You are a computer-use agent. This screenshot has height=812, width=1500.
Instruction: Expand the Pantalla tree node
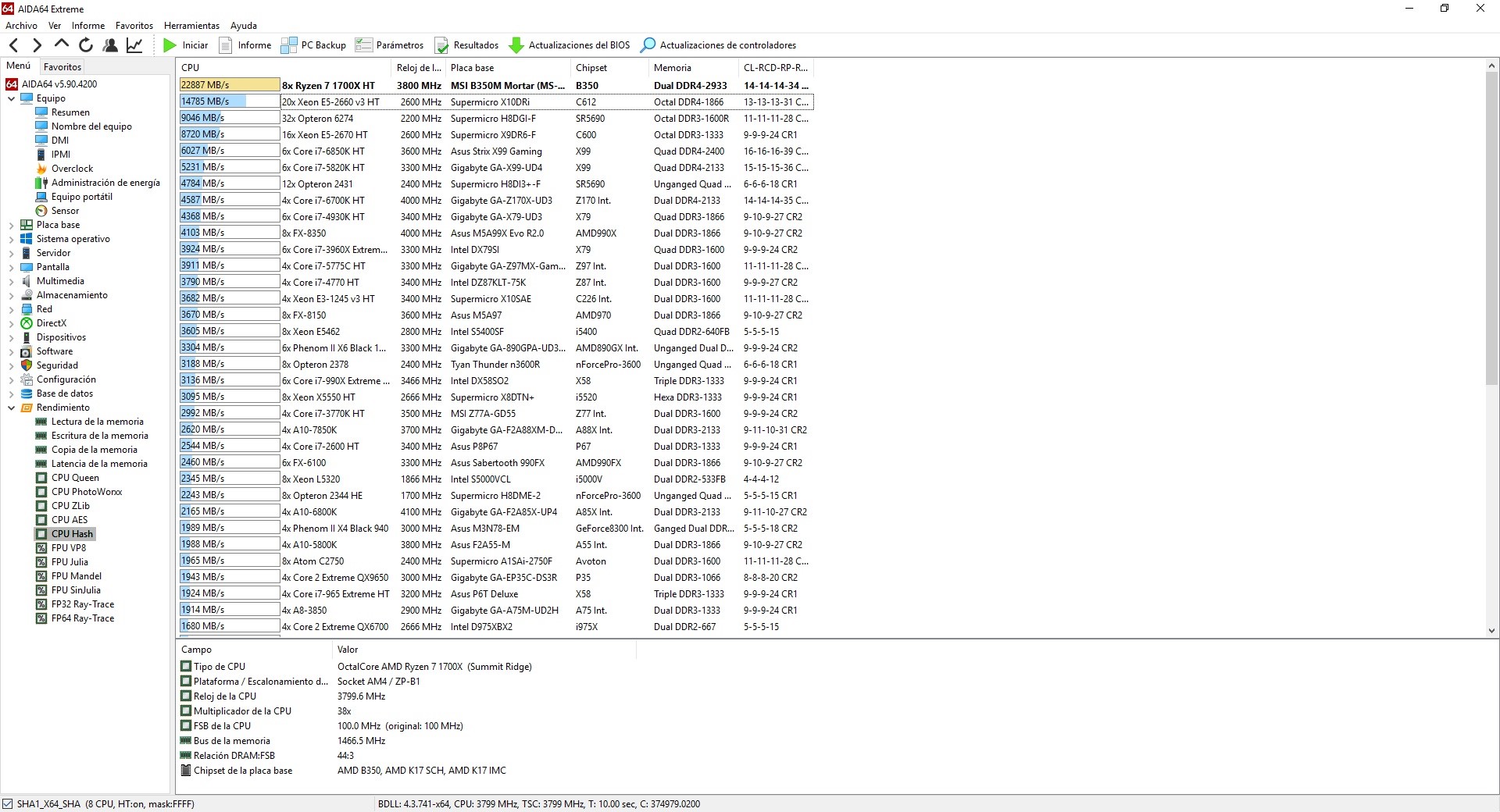click(x=12, y=267)
